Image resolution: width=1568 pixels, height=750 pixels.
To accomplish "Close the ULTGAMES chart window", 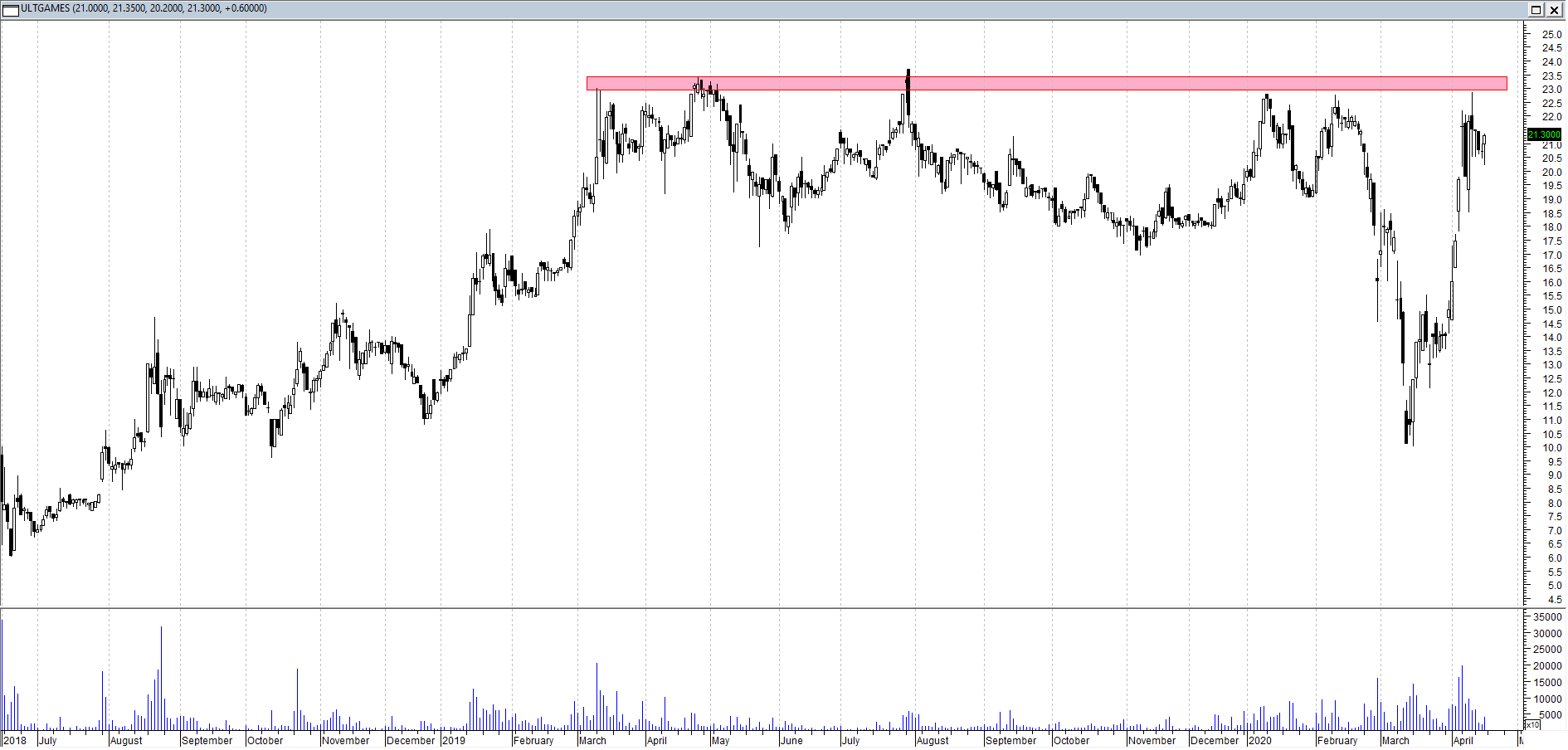I will coord(1554,10).
